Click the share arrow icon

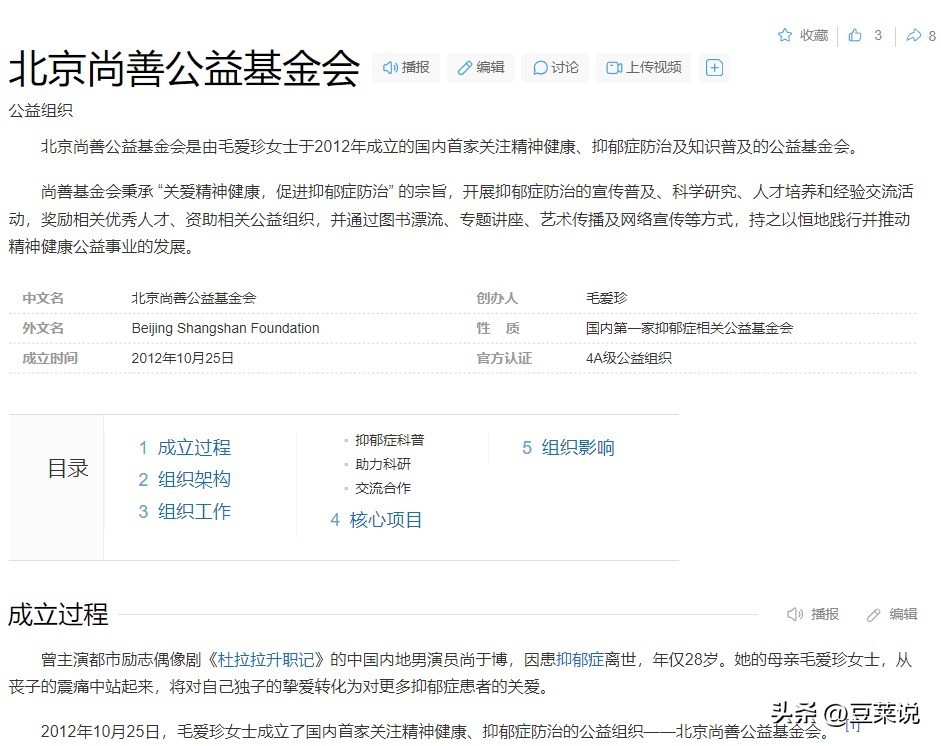point(913,35)
